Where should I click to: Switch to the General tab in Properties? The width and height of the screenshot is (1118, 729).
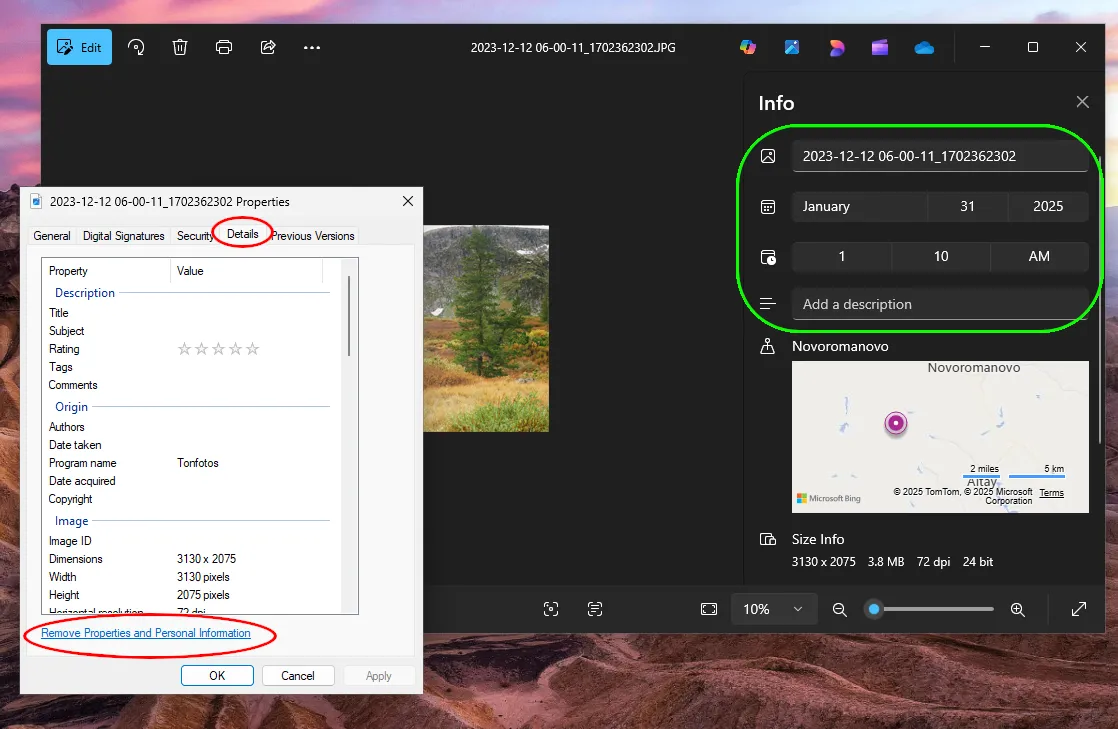52,236
